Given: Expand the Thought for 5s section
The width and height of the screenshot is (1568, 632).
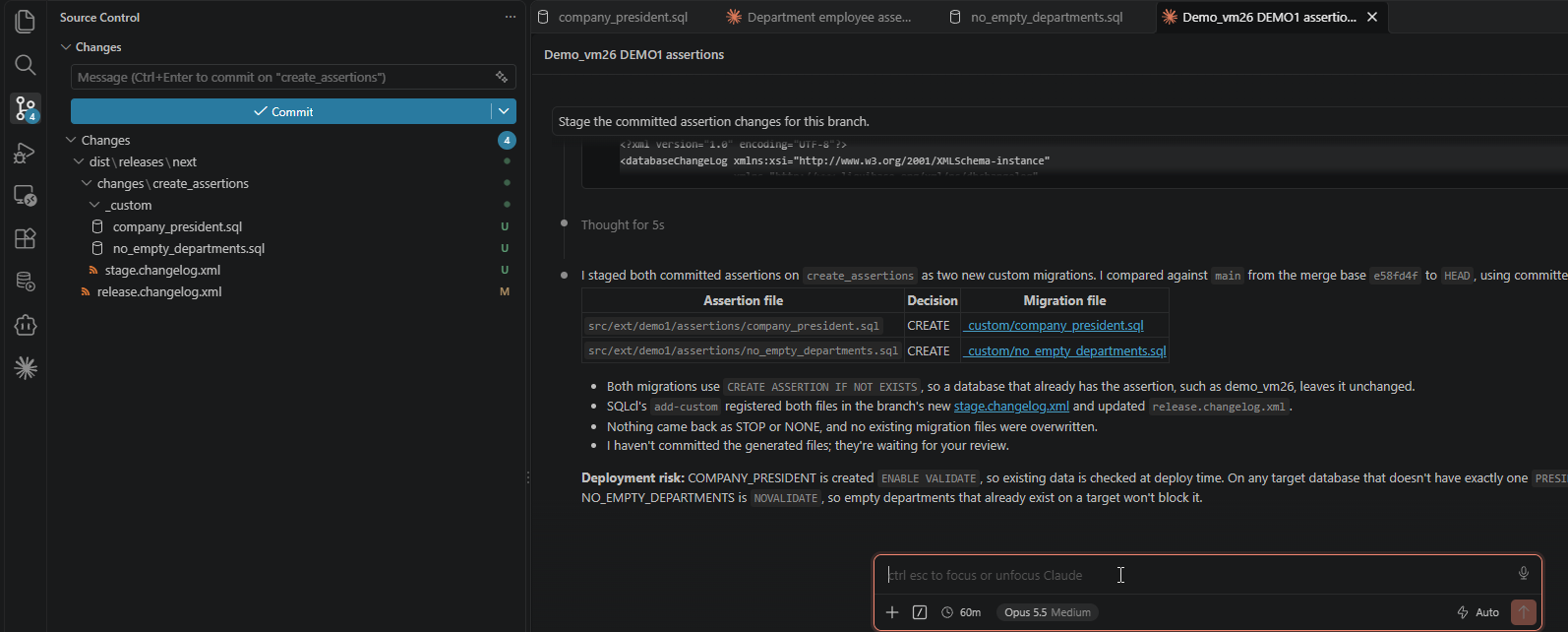Looking at the screenshot, I should pyautogui.click(x=623, y=224).
